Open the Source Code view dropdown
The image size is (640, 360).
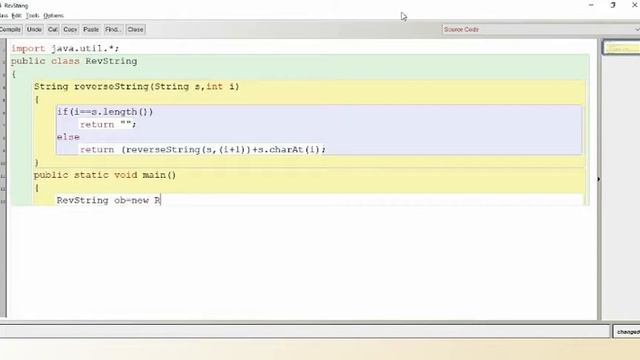(x=540, y=29)
